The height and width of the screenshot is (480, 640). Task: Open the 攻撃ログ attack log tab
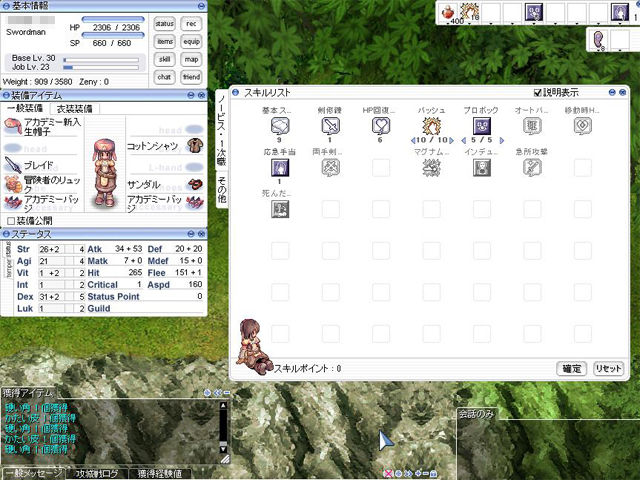(x=97, y=473)
